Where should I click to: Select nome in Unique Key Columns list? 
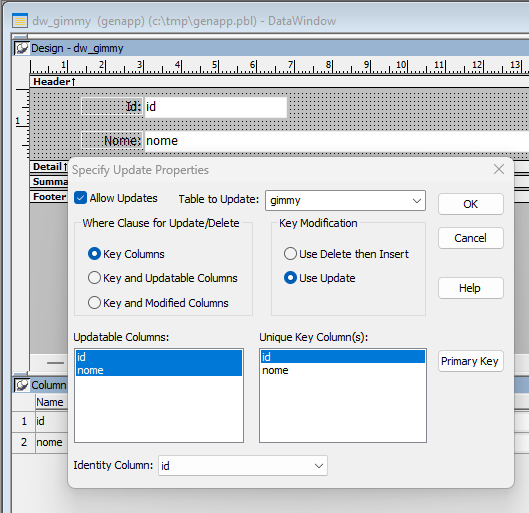[342, 370]
